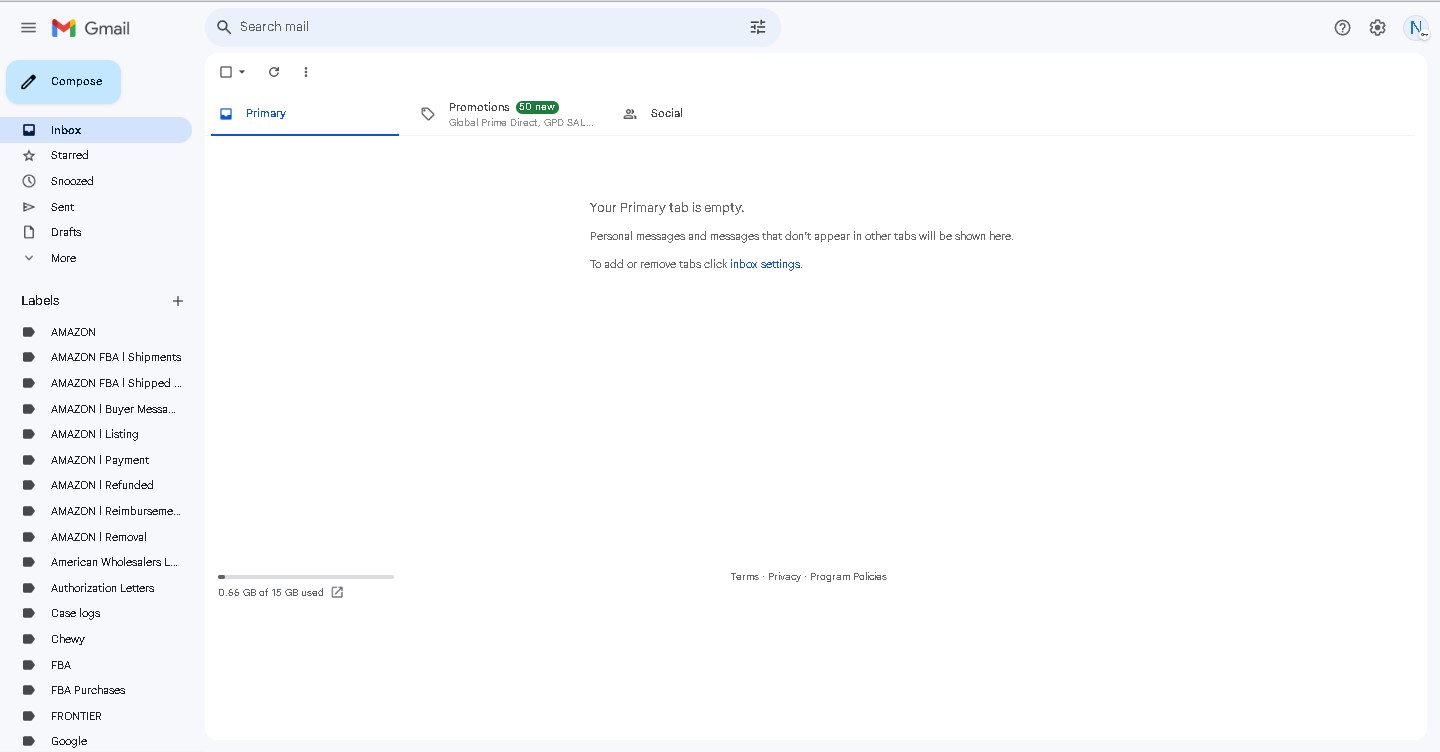1440x752 pixels.
Task: Compose a new email
Action: 64,82
